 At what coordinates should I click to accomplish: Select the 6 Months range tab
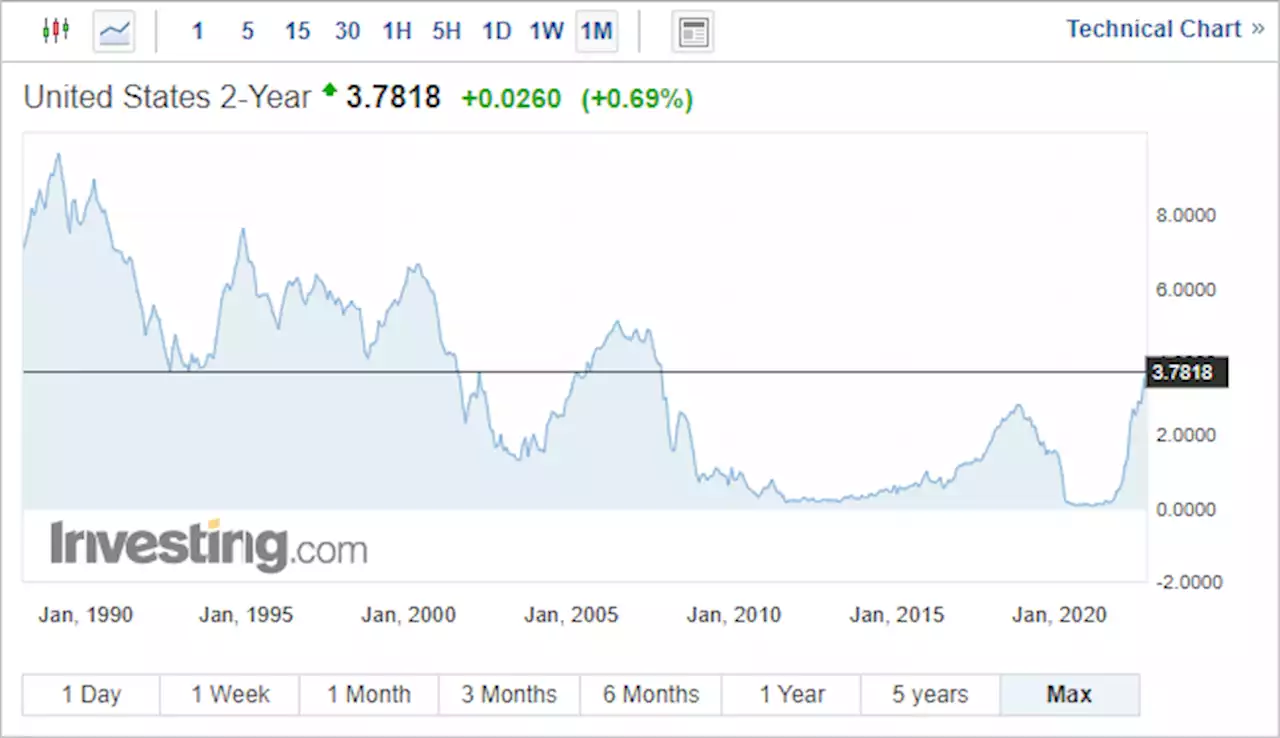(650, 694)
